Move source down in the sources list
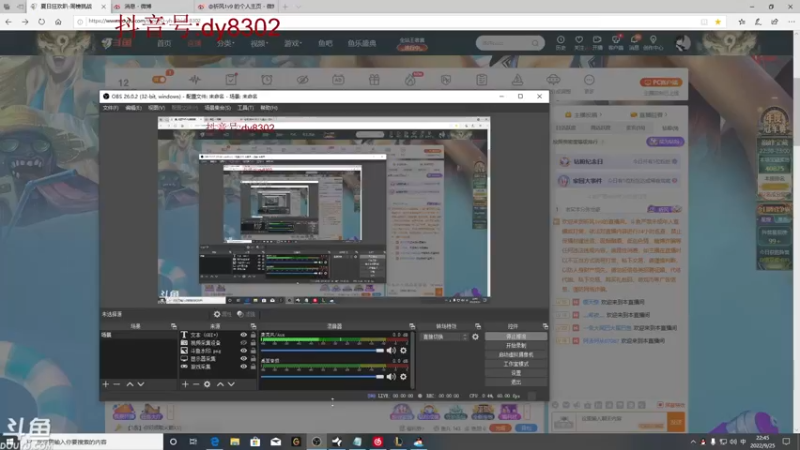 [x=231, y=384]
